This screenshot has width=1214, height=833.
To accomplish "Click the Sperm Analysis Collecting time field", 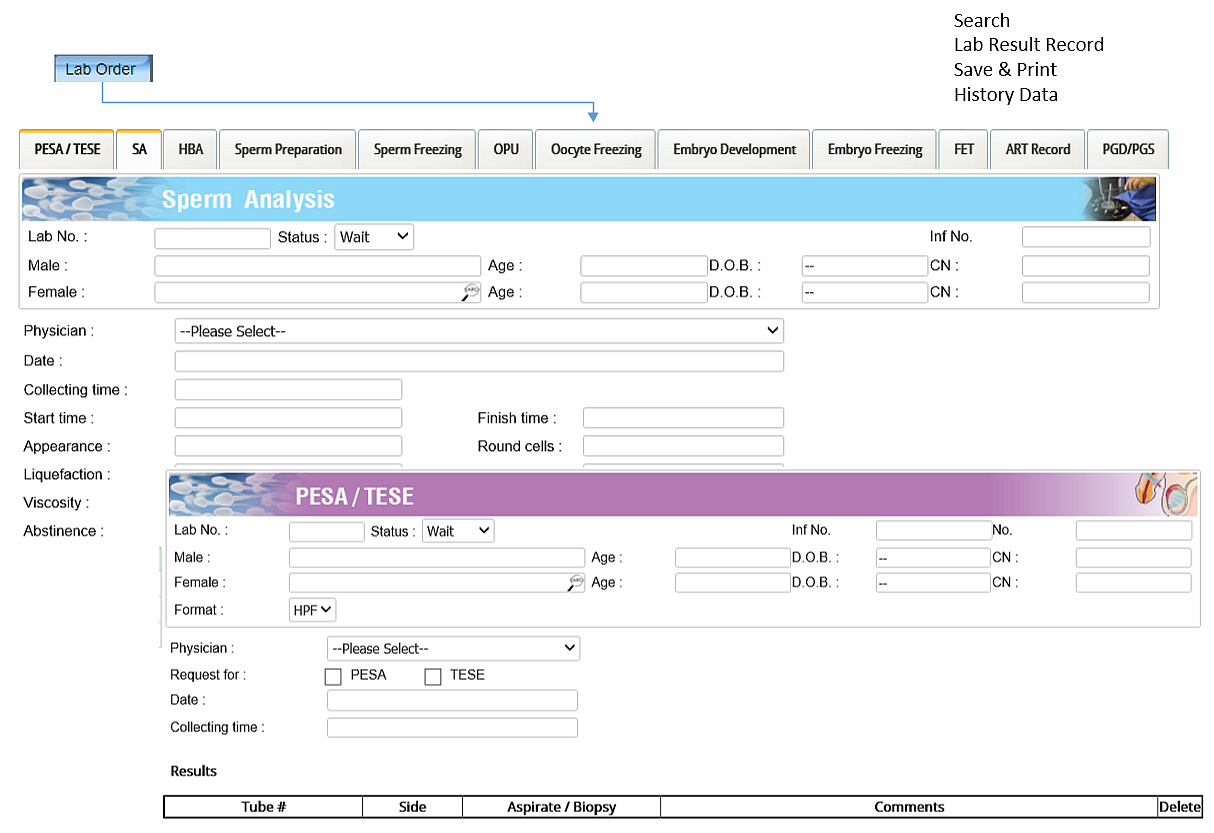I will click(x=288, y=390).
